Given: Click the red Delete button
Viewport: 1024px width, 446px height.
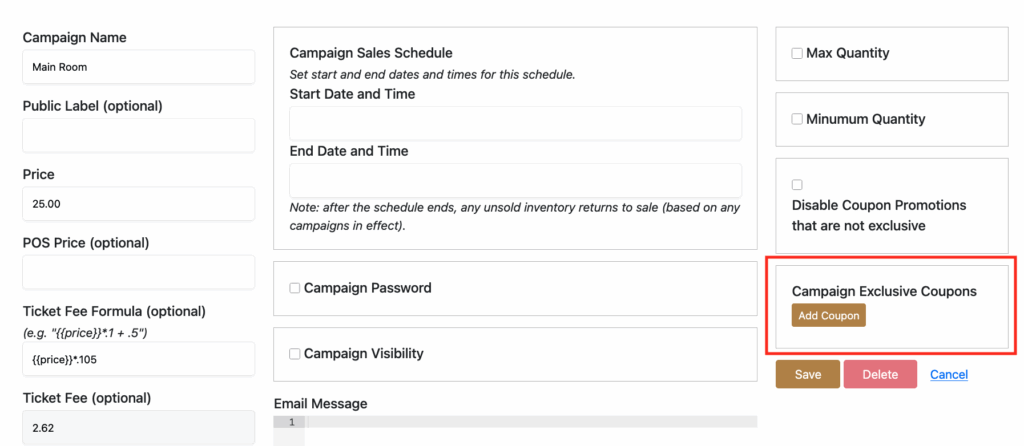Looking at the screenshot, I should (x=880, y=375).
